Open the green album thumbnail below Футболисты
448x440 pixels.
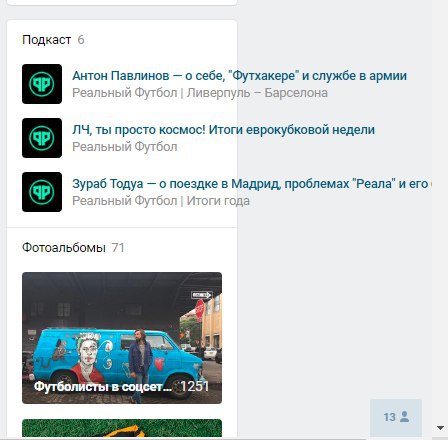pyautogui.click(x=122, y=428)
